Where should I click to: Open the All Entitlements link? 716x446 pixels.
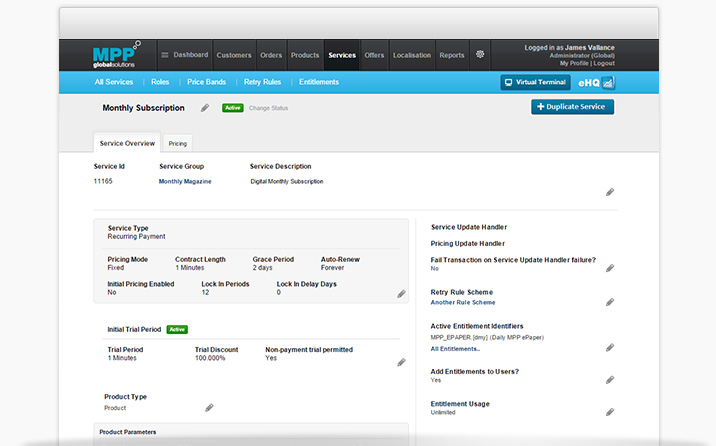click(x=455, y=349)
